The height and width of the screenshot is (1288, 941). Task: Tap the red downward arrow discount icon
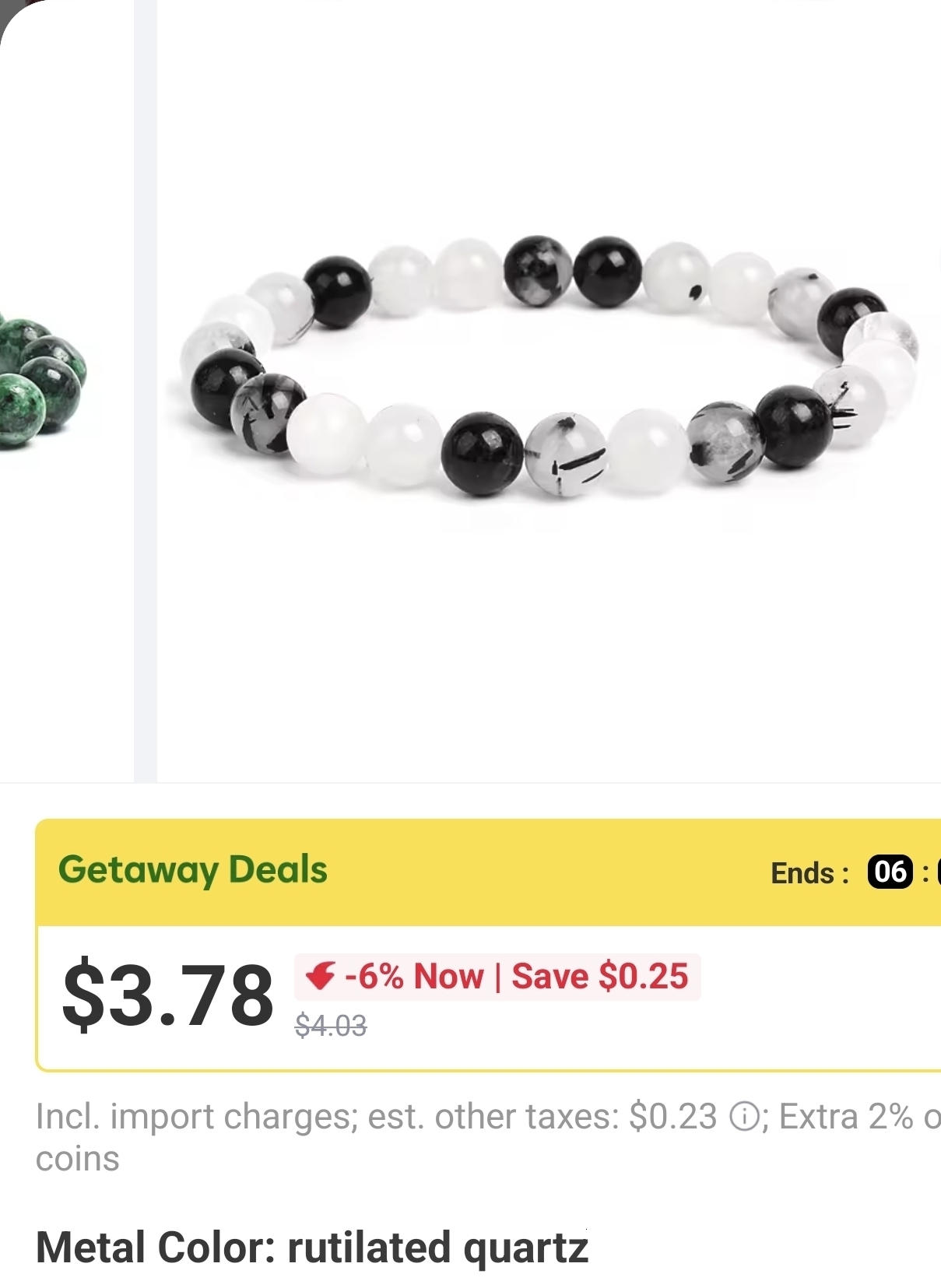[x=320, y=975]
